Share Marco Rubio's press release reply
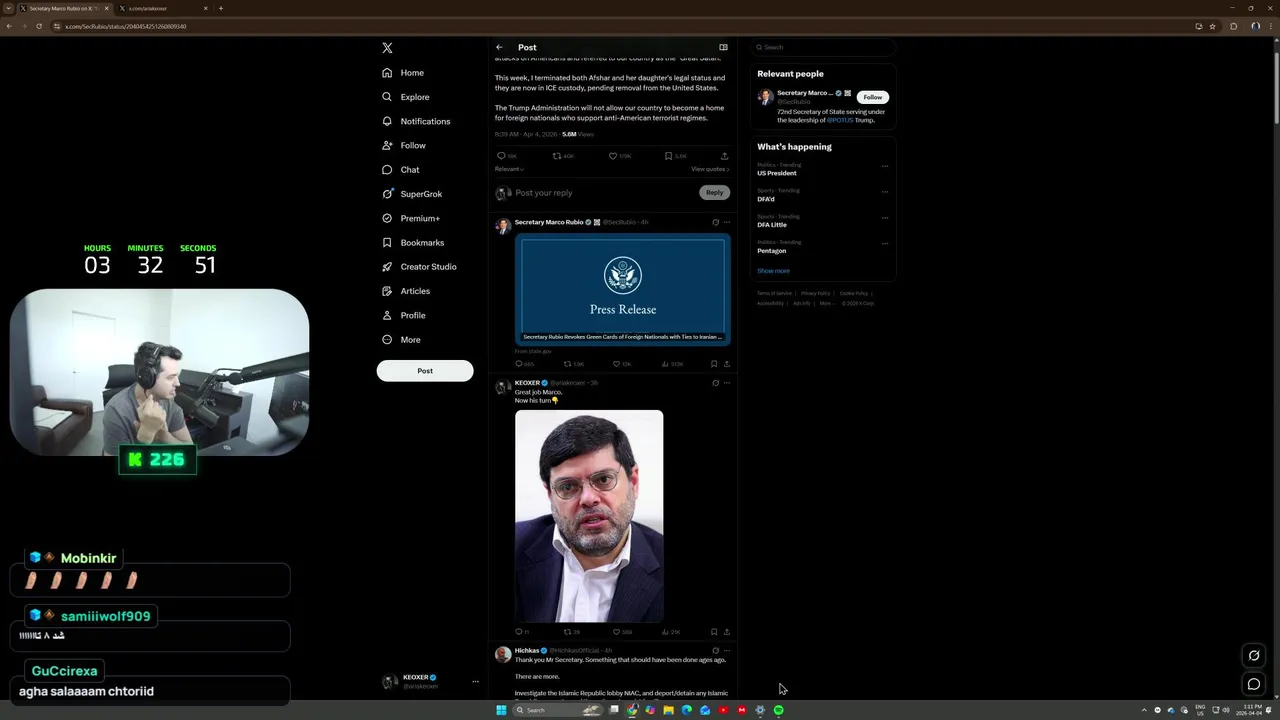The width and height of the screenshot is (1280, 720). click(726, 364)
